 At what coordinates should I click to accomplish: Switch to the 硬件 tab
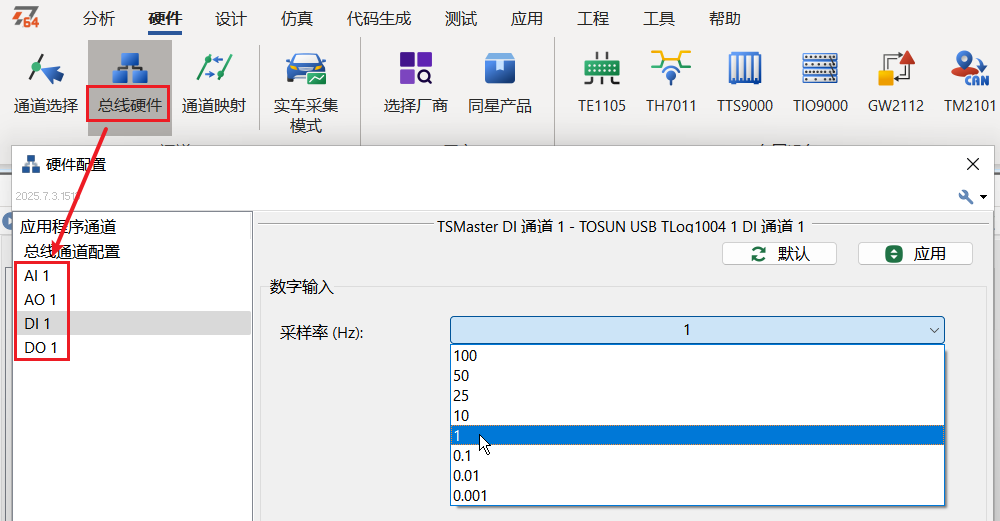(x=165, y=19)
